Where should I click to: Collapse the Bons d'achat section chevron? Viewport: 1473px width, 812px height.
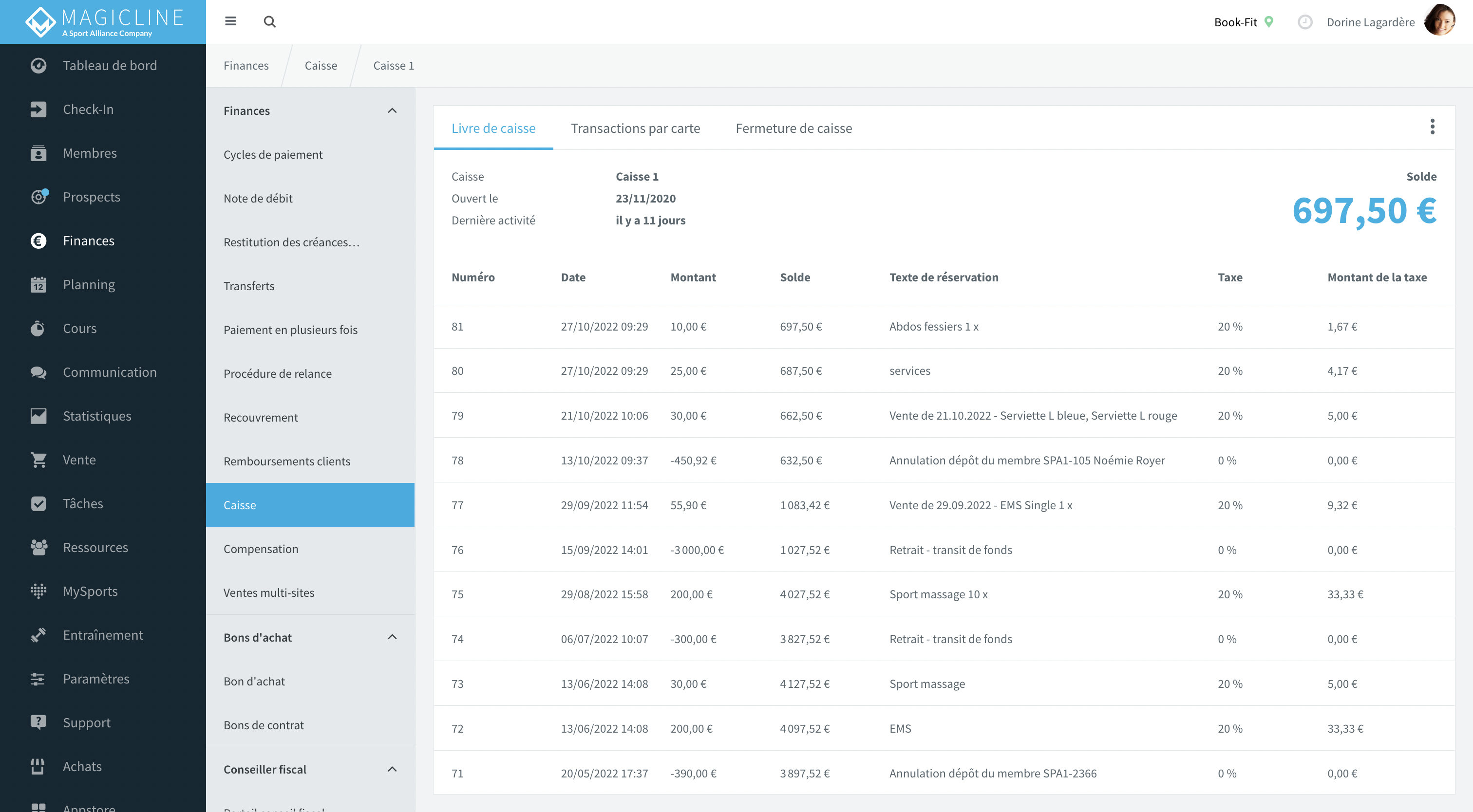pos(392,637)
